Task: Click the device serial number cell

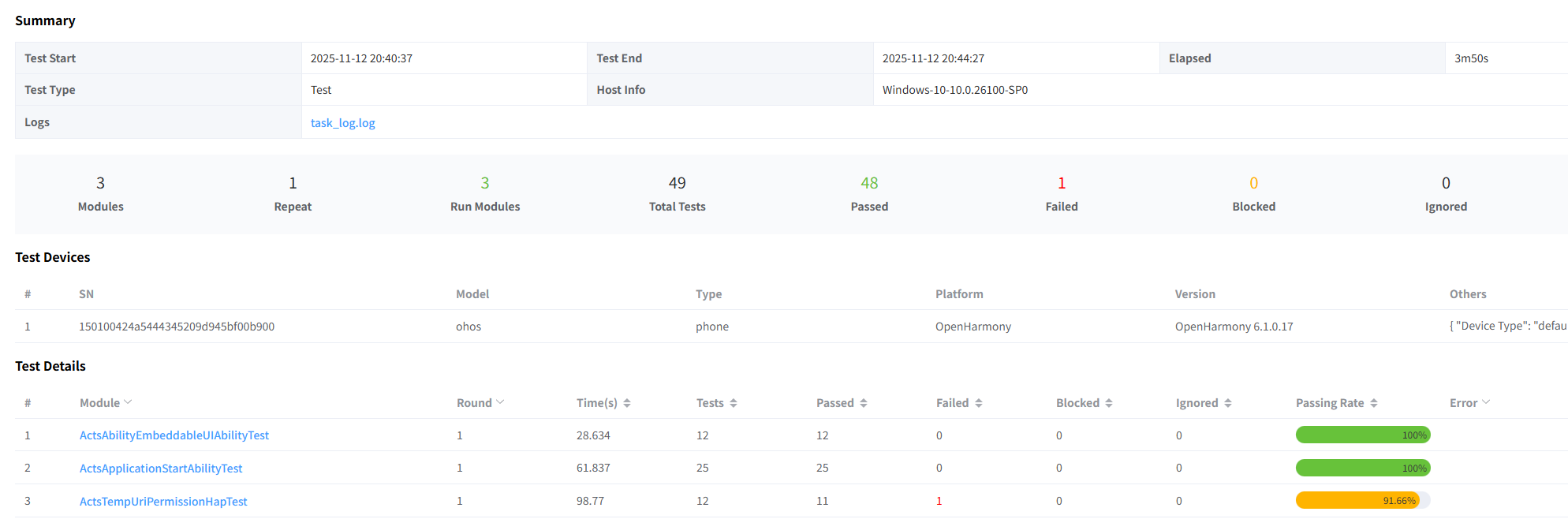Action: tap(177, 327)
